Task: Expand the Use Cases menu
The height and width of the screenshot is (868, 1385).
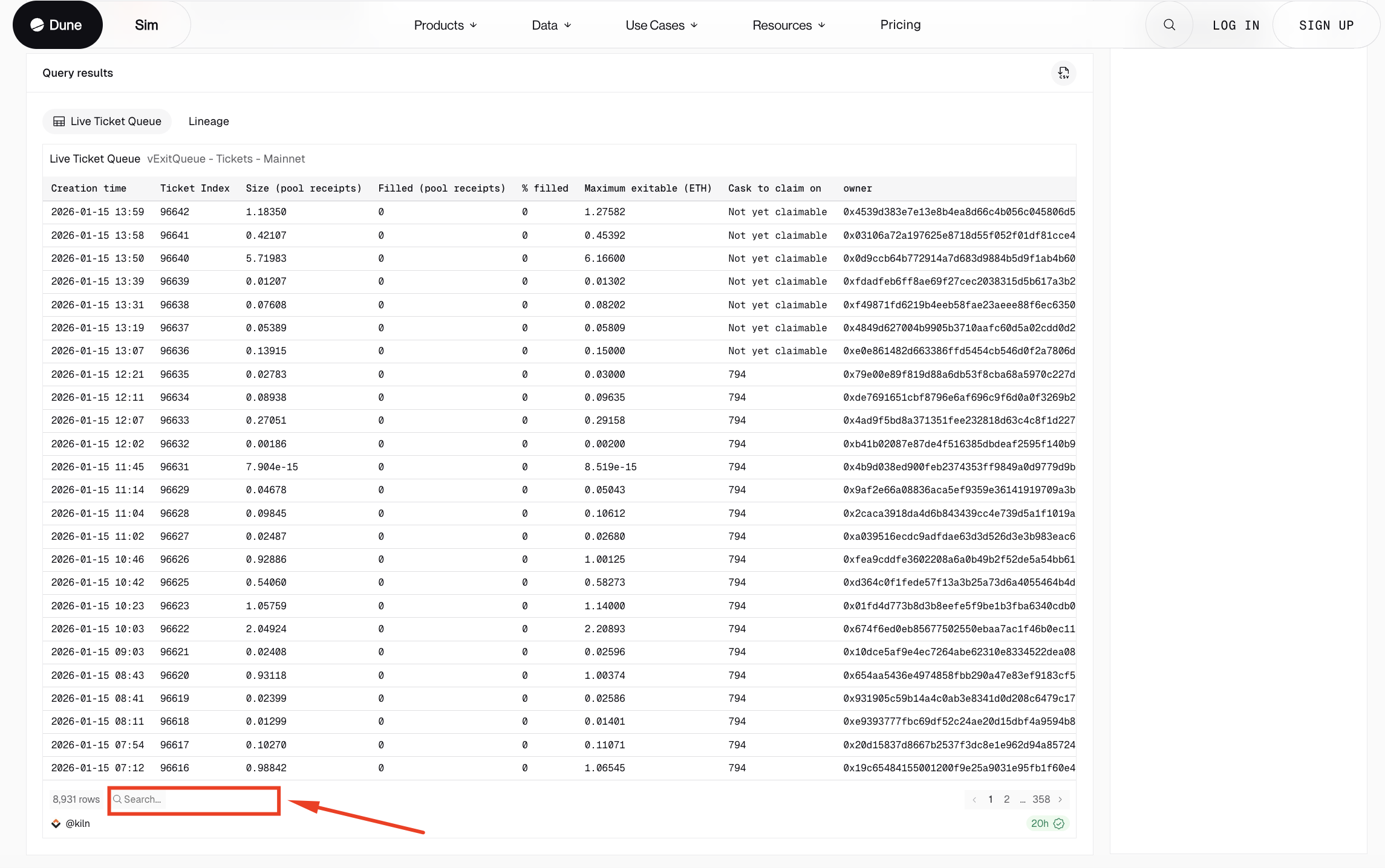Action: pyautogui.click(x=662, y=25)
